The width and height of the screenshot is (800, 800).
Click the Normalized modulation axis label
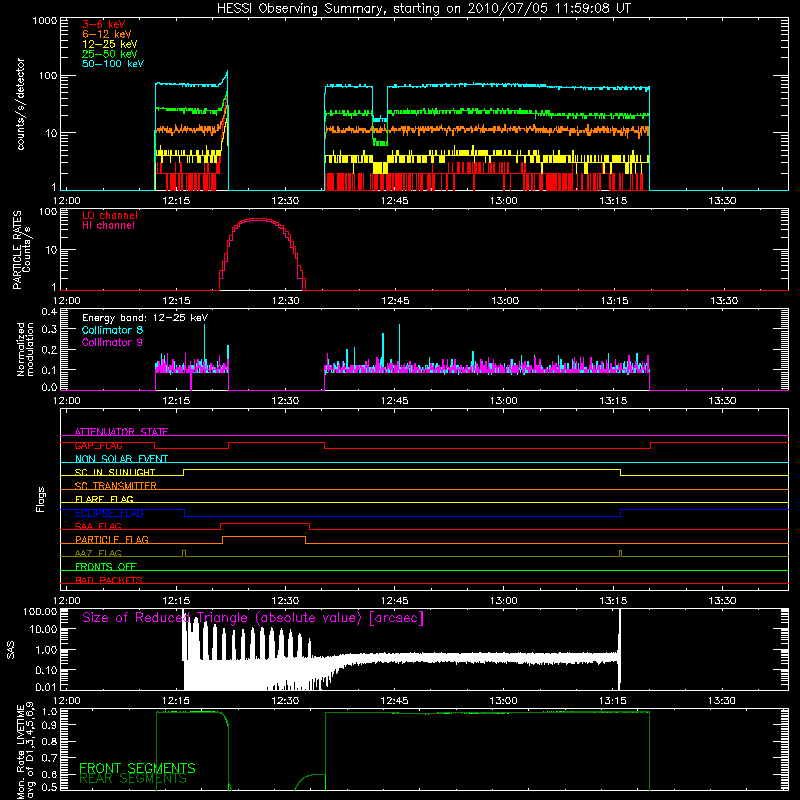tap(25, 349)
